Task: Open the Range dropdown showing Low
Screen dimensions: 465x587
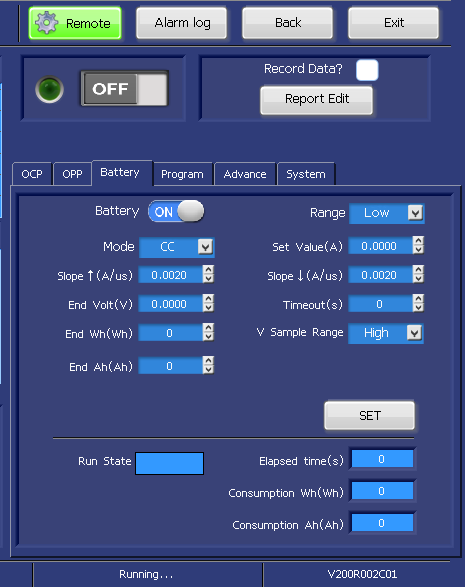Action: (387, 213)
